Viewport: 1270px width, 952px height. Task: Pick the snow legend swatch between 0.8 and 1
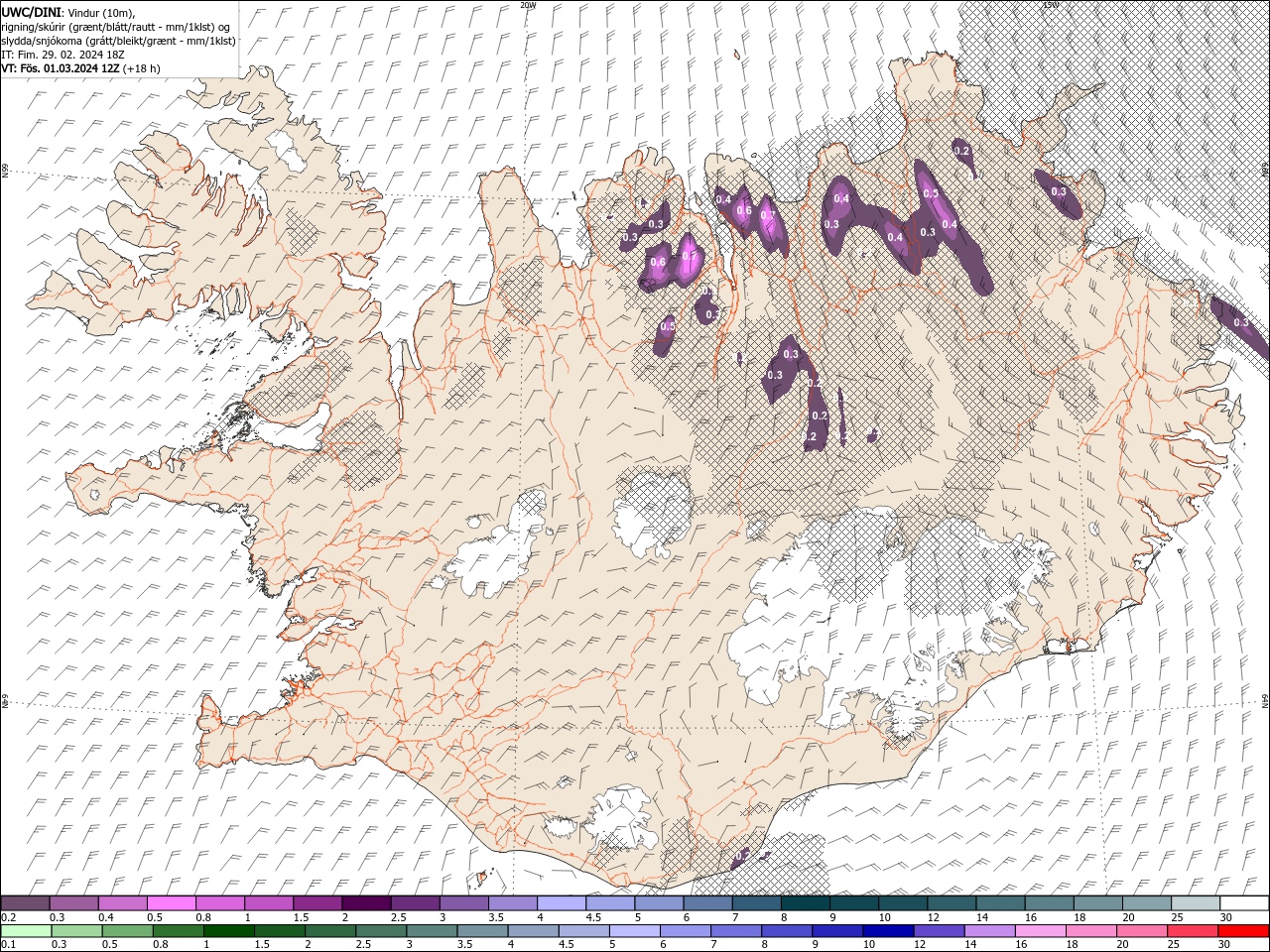pos(219,903)
